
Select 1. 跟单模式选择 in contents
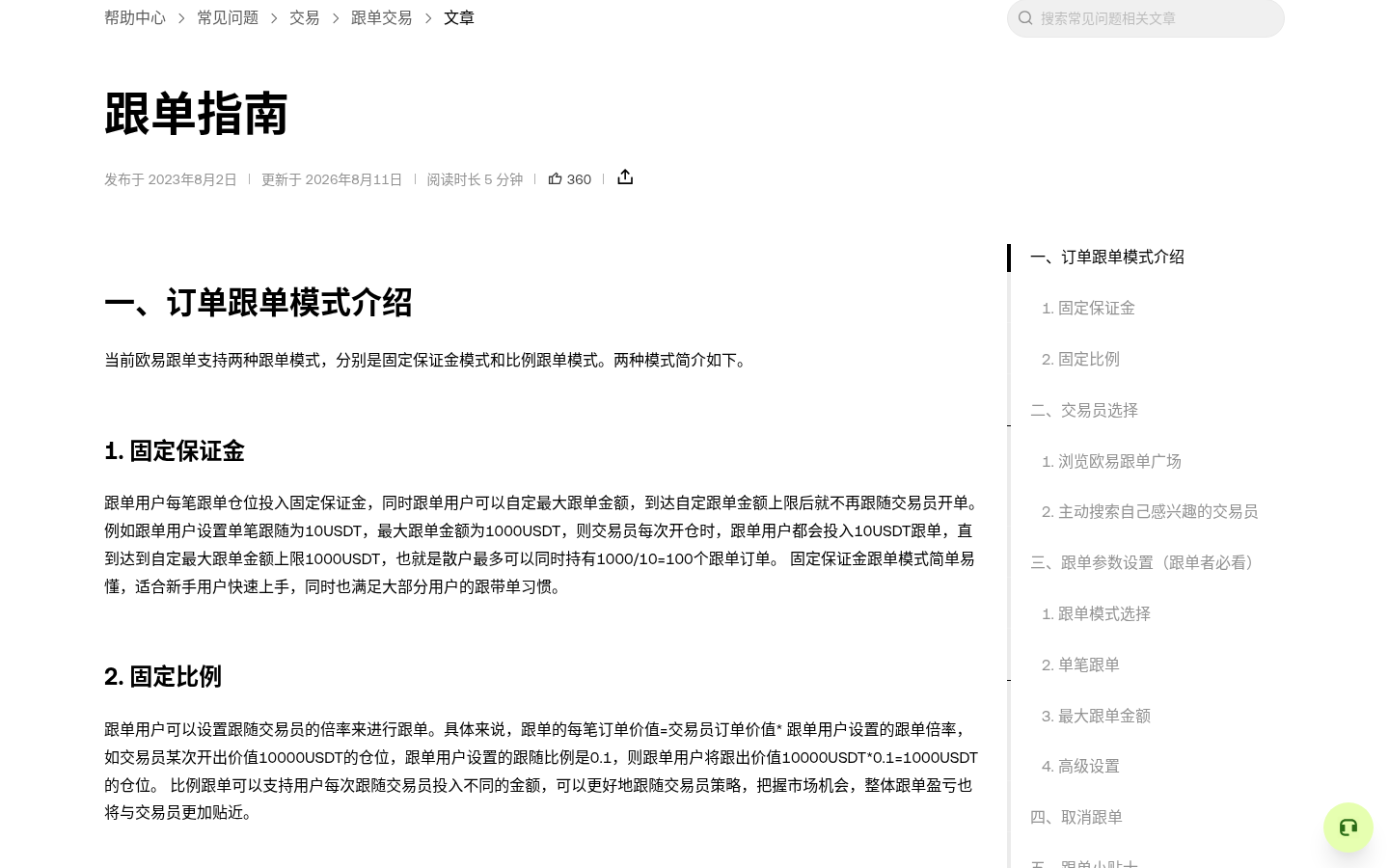(x=1096, y=613)
